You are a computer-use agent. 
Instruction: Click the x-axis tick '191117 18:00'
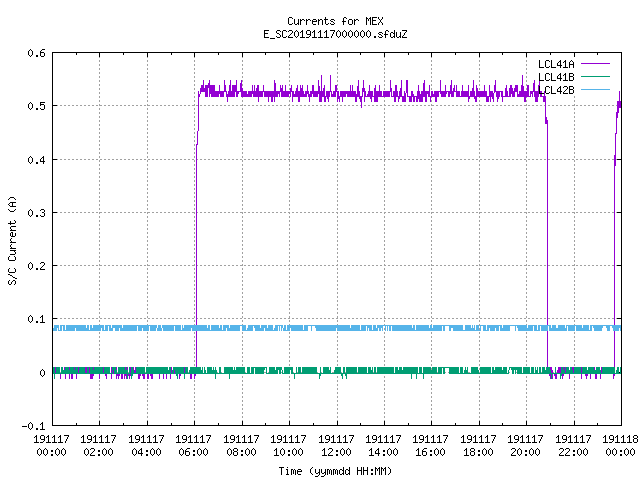pos(478,446)
